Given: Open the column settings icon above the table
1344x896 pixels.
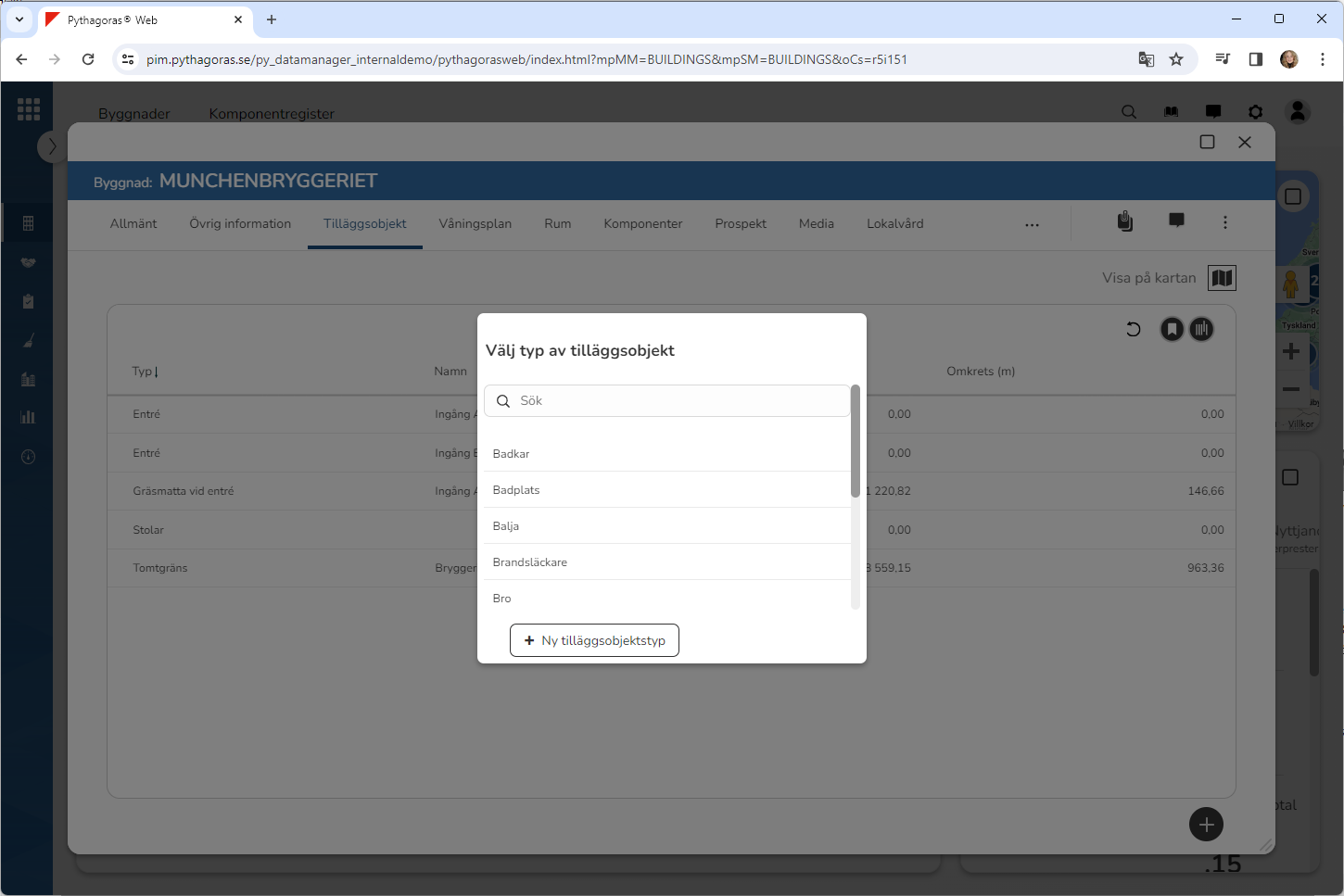Looking at the screenshot, I should tap(1201, 329).
